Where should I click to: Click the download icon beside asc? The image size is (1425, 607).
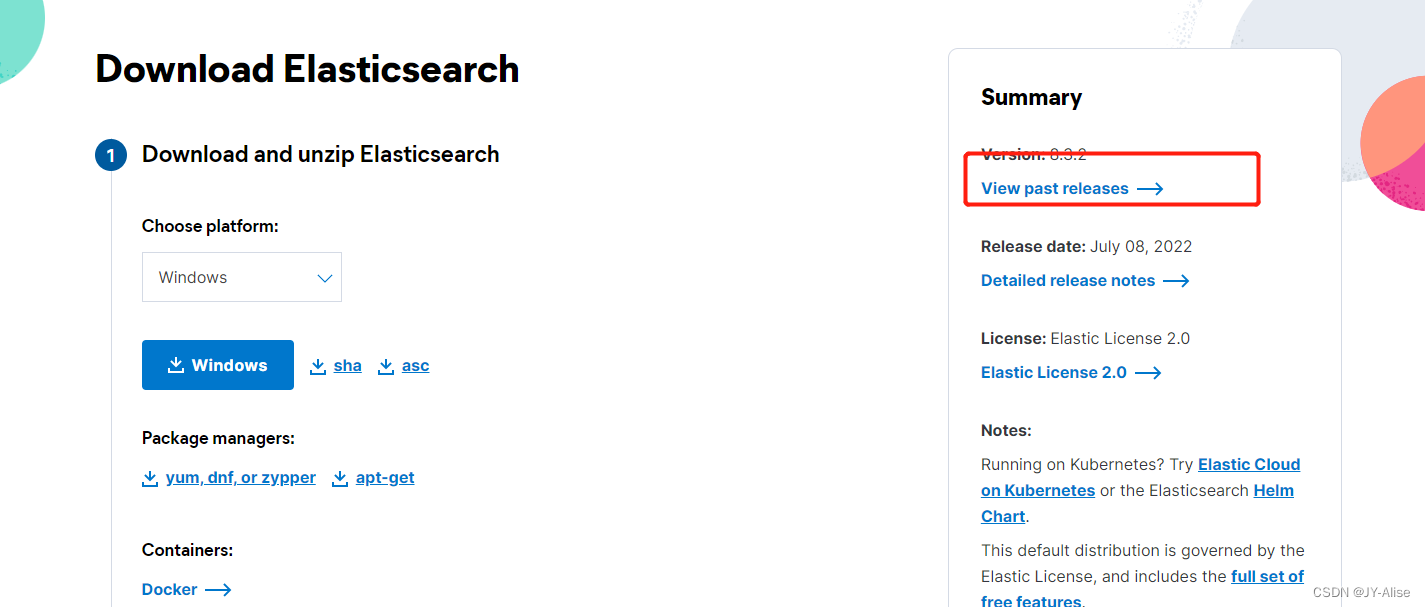click(386, 365)
